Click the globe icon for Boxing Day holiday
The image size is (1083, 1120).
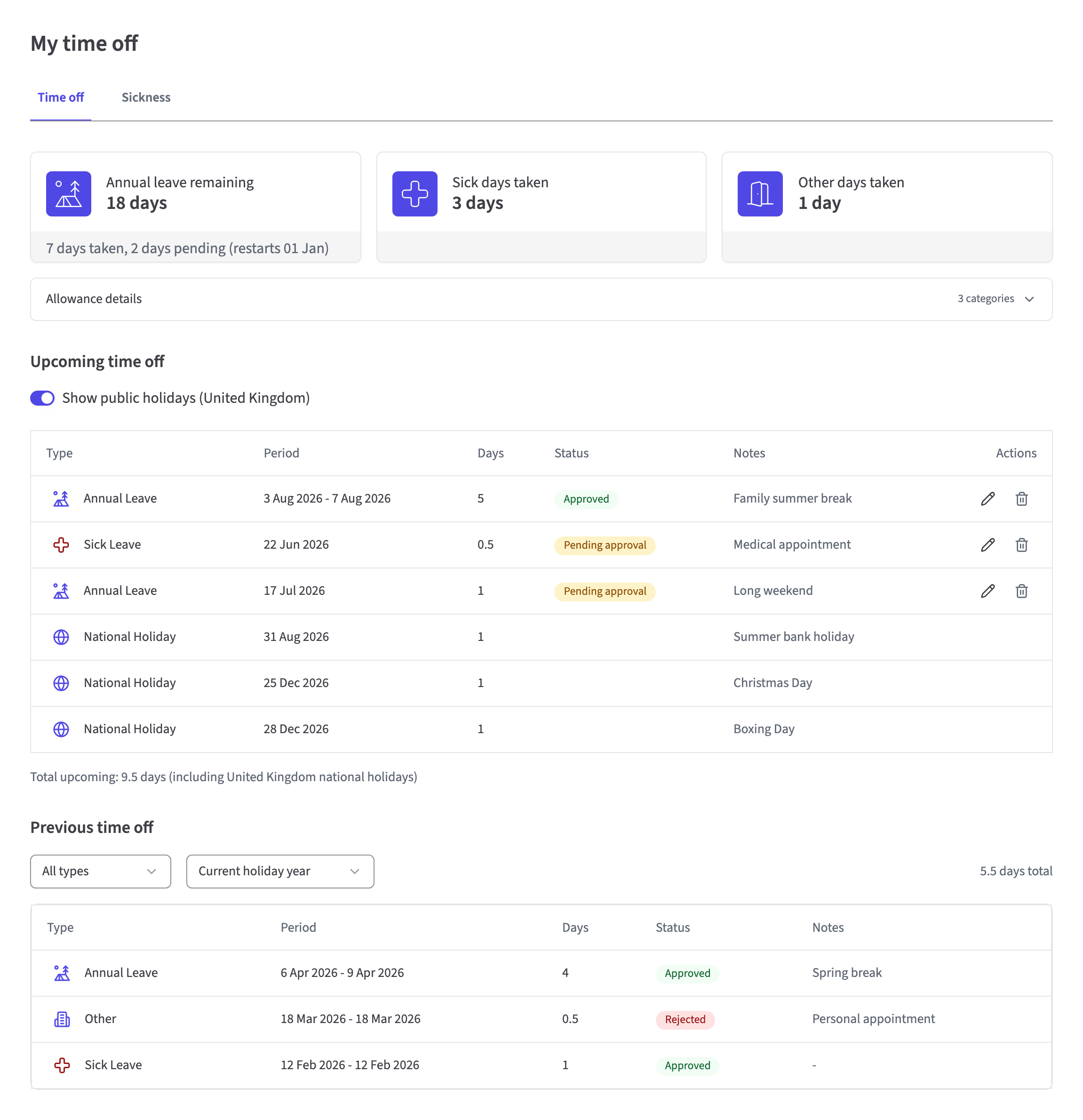tap(61, 730)
